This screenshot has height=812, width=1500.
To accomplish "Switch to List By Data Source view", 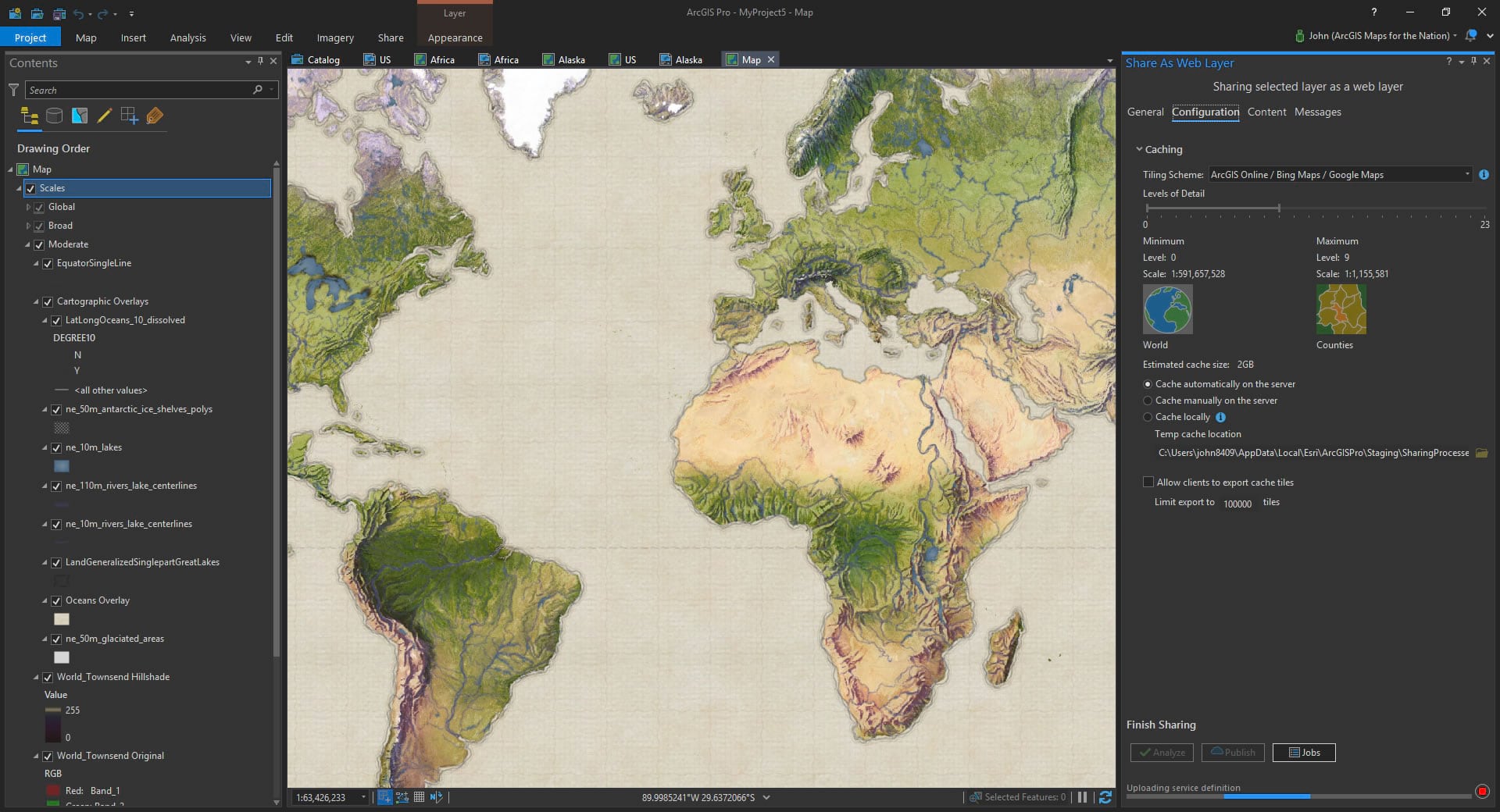I will coord(54,116).
